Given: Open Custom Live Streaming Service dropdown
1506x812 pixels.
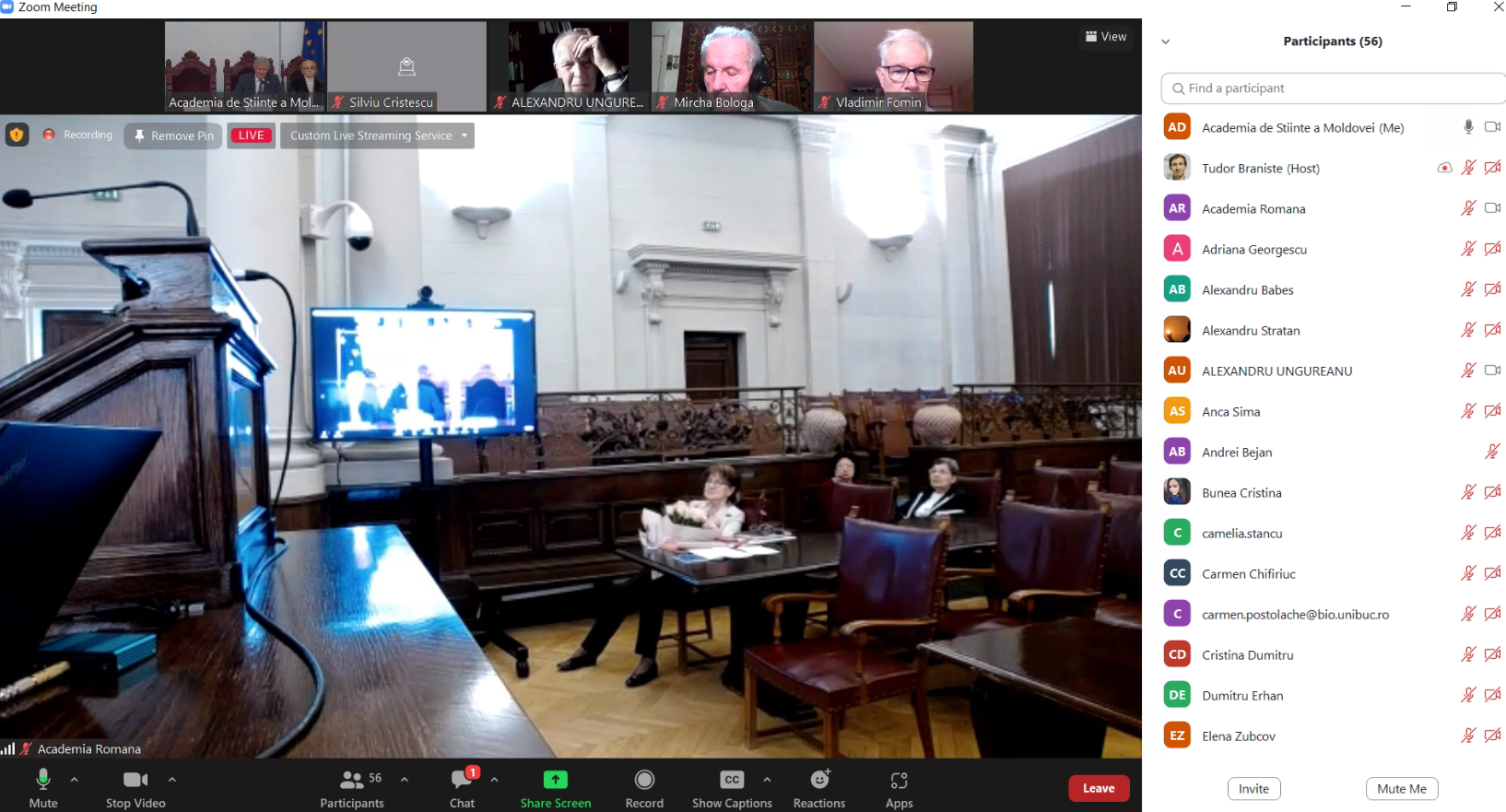Looking at the screenshot, I should click(x=377, y=135).
